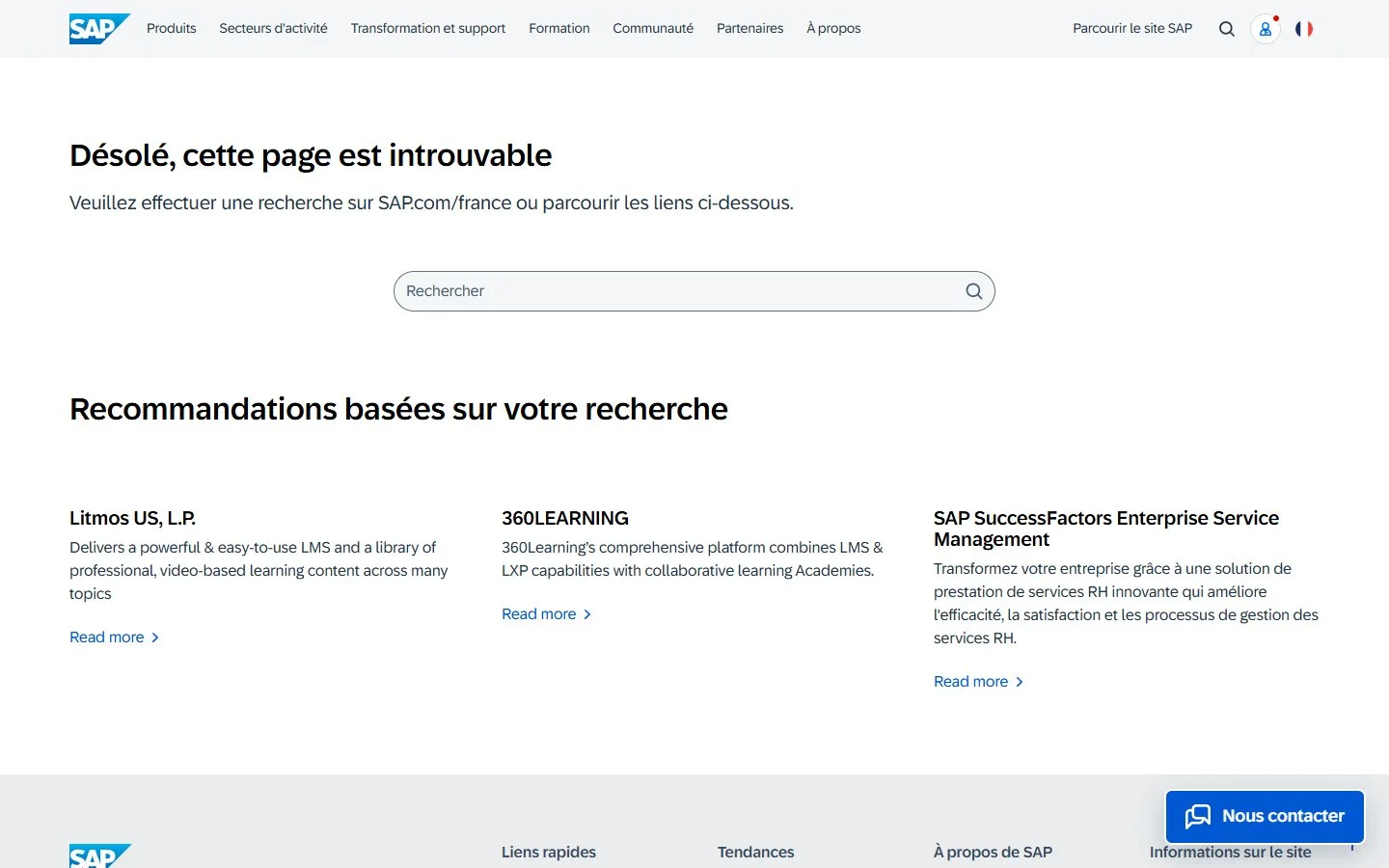Click the SAP logo in the footer
The width and height of the screenshot is (1389, 868).
100,855
